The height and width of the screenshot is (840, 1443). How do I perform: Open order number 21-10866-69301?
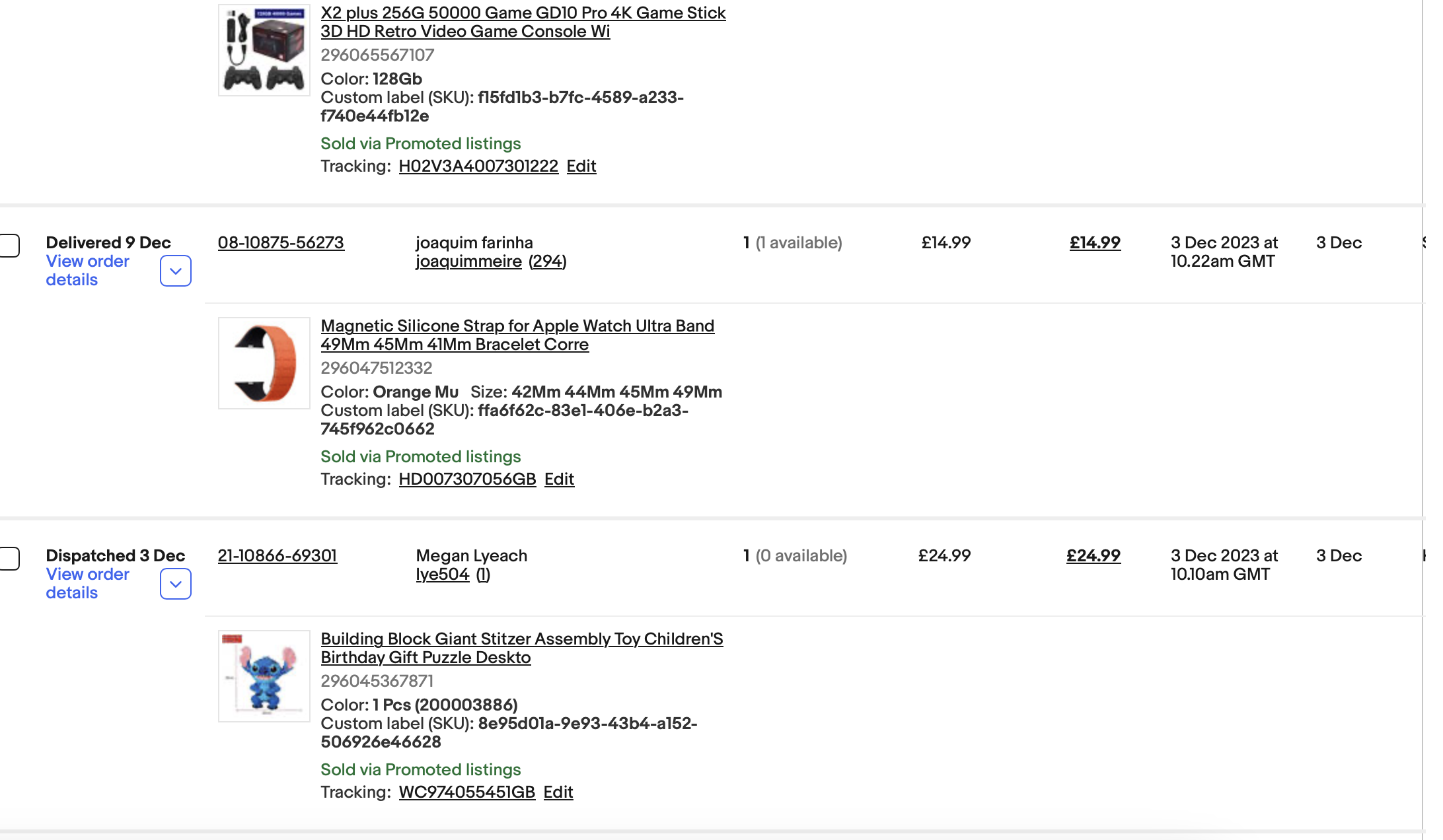(x=277, y=555)
